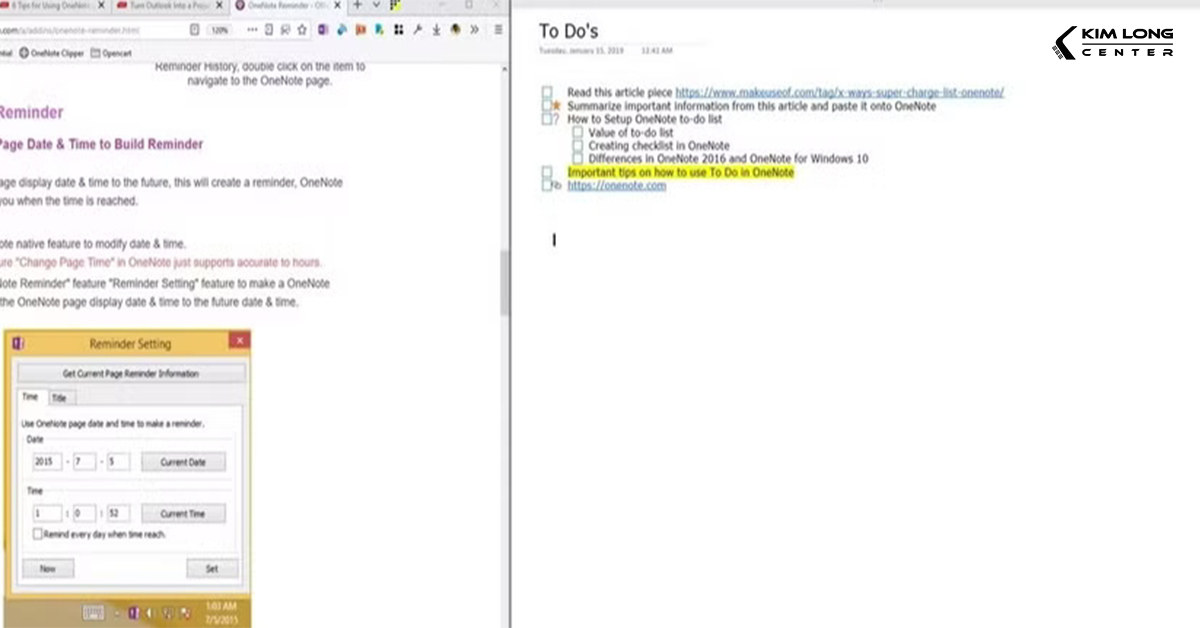The height and width of the screenshot is (628, 1200).
Task: Enable 'Remind every day when time reach'
Action: tap(37, 533)
